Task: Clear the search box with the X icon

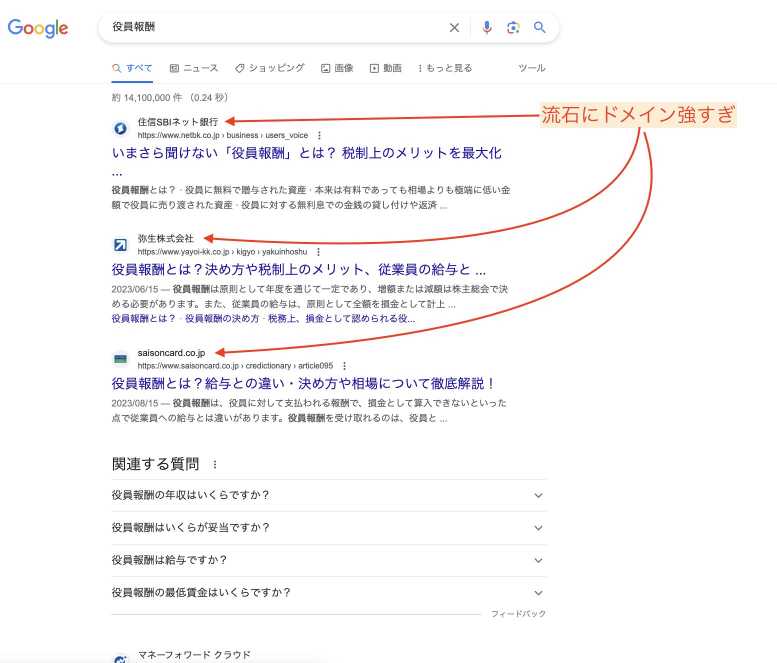Action: 454,28
